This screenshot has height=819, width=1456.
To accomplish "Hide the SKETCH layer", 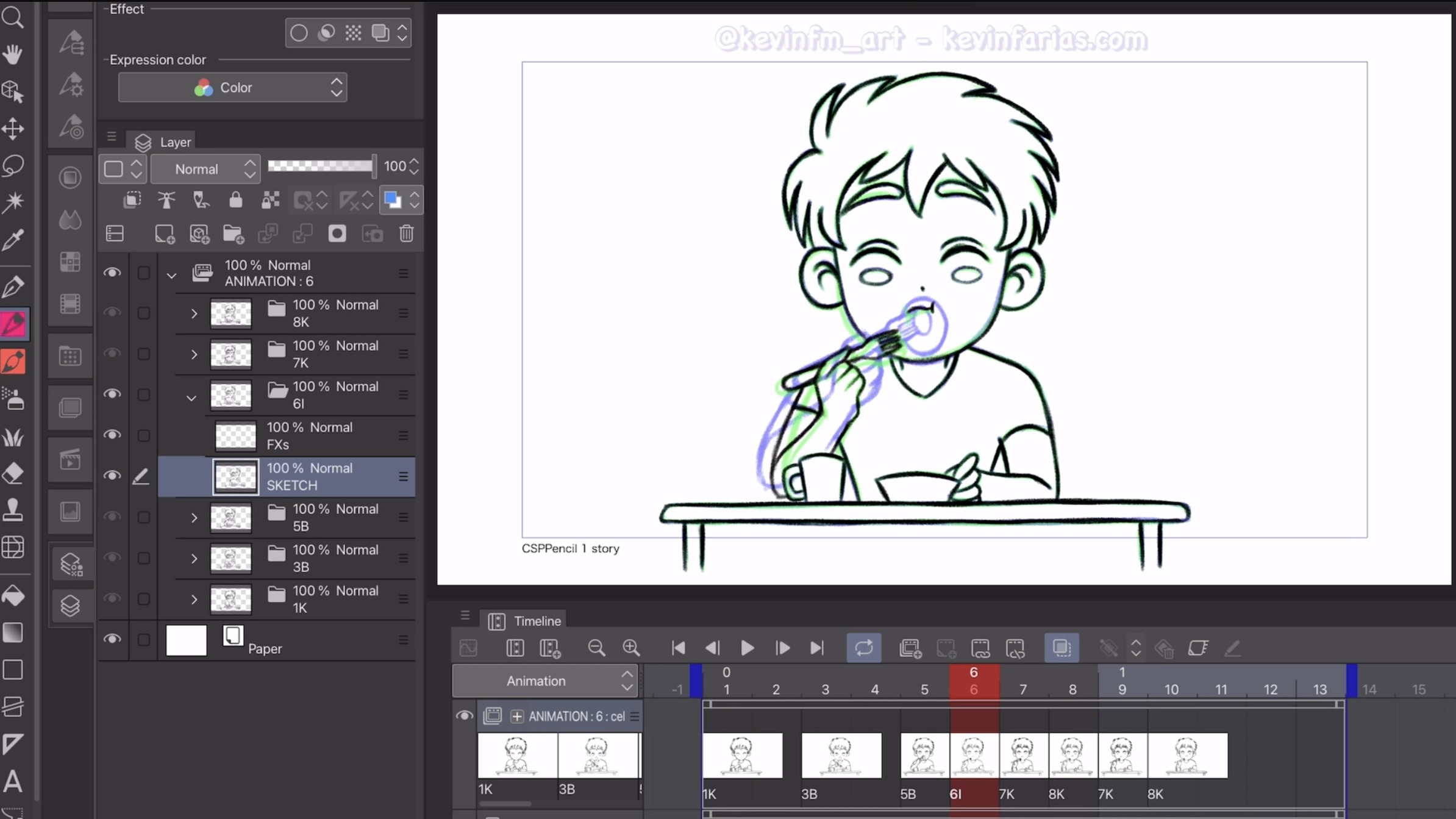I will [x=112, y=476].
